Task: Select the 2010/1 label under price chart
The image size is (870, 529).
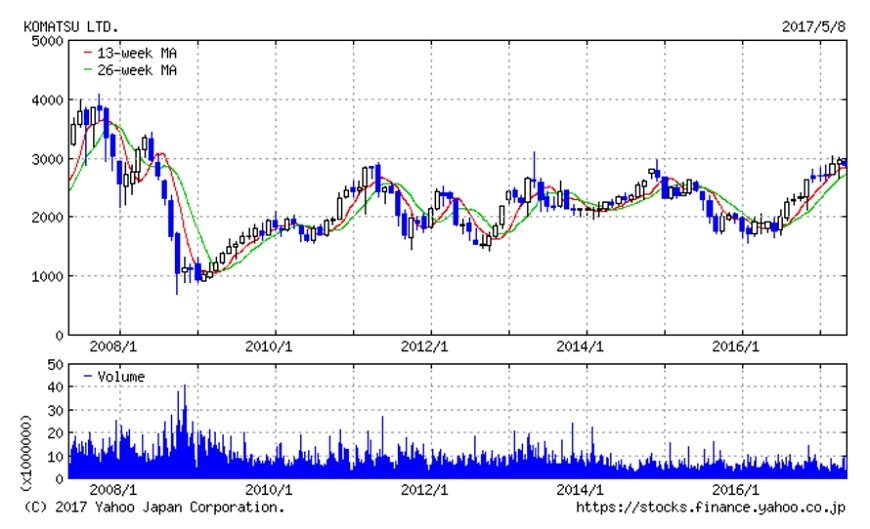Action: click(269, 347)
